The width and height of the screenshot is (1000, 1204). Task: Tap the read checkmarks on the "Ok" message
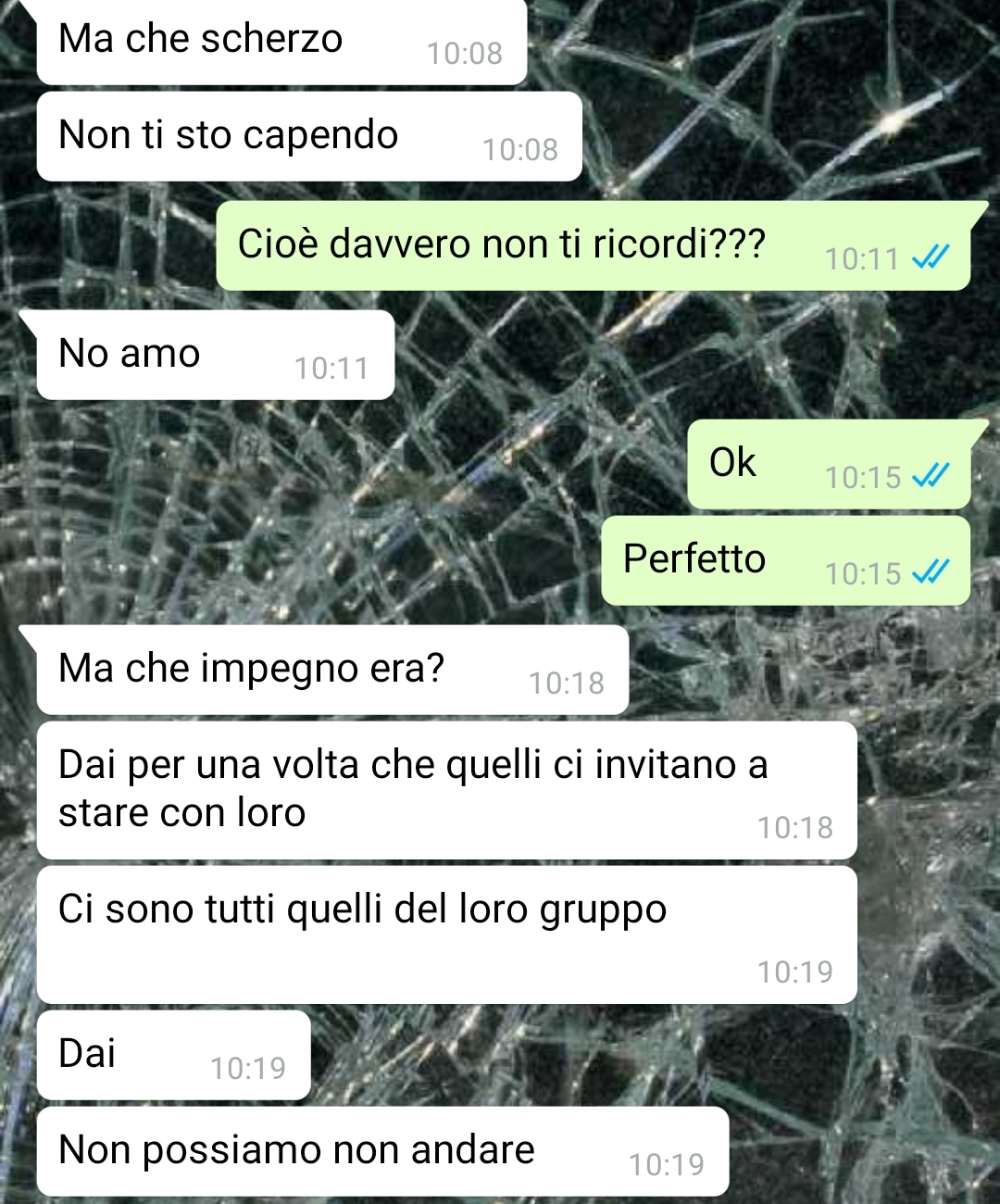(x=931, y=475)
